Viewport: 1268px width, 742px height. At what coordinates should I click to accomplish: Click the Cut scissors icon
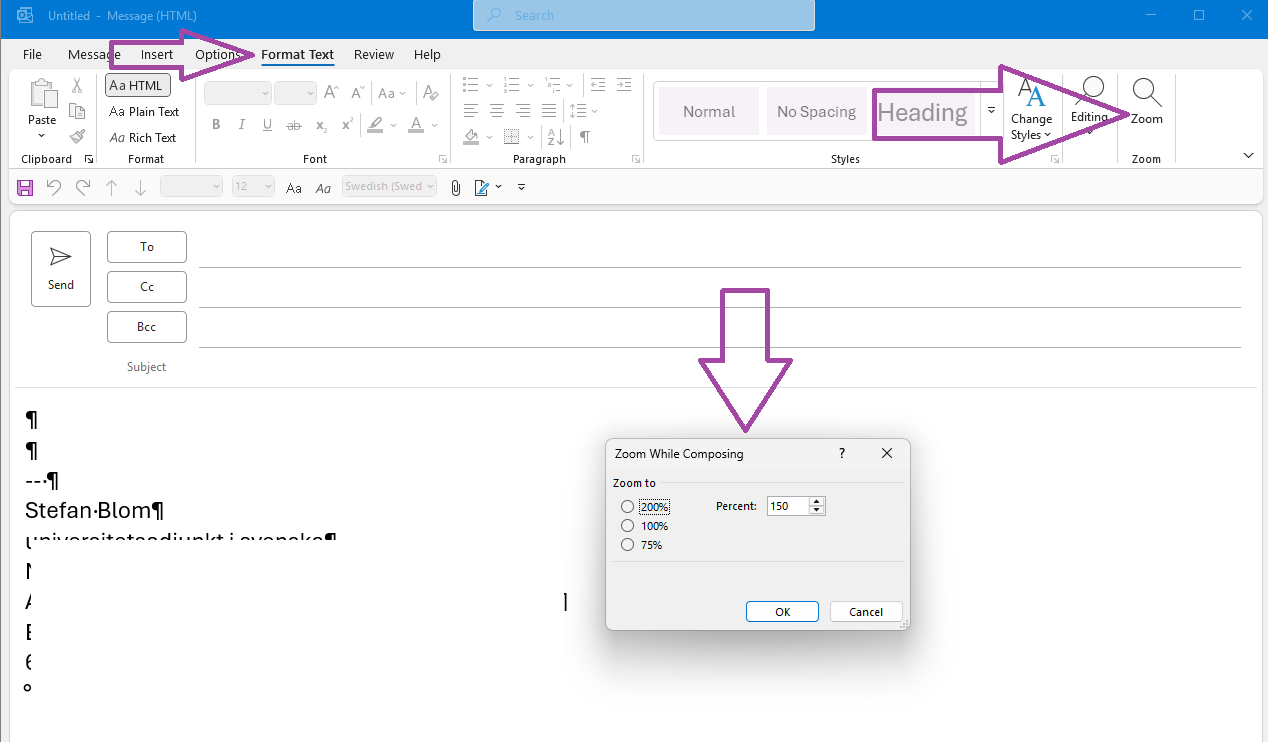(x=77, y=86)
